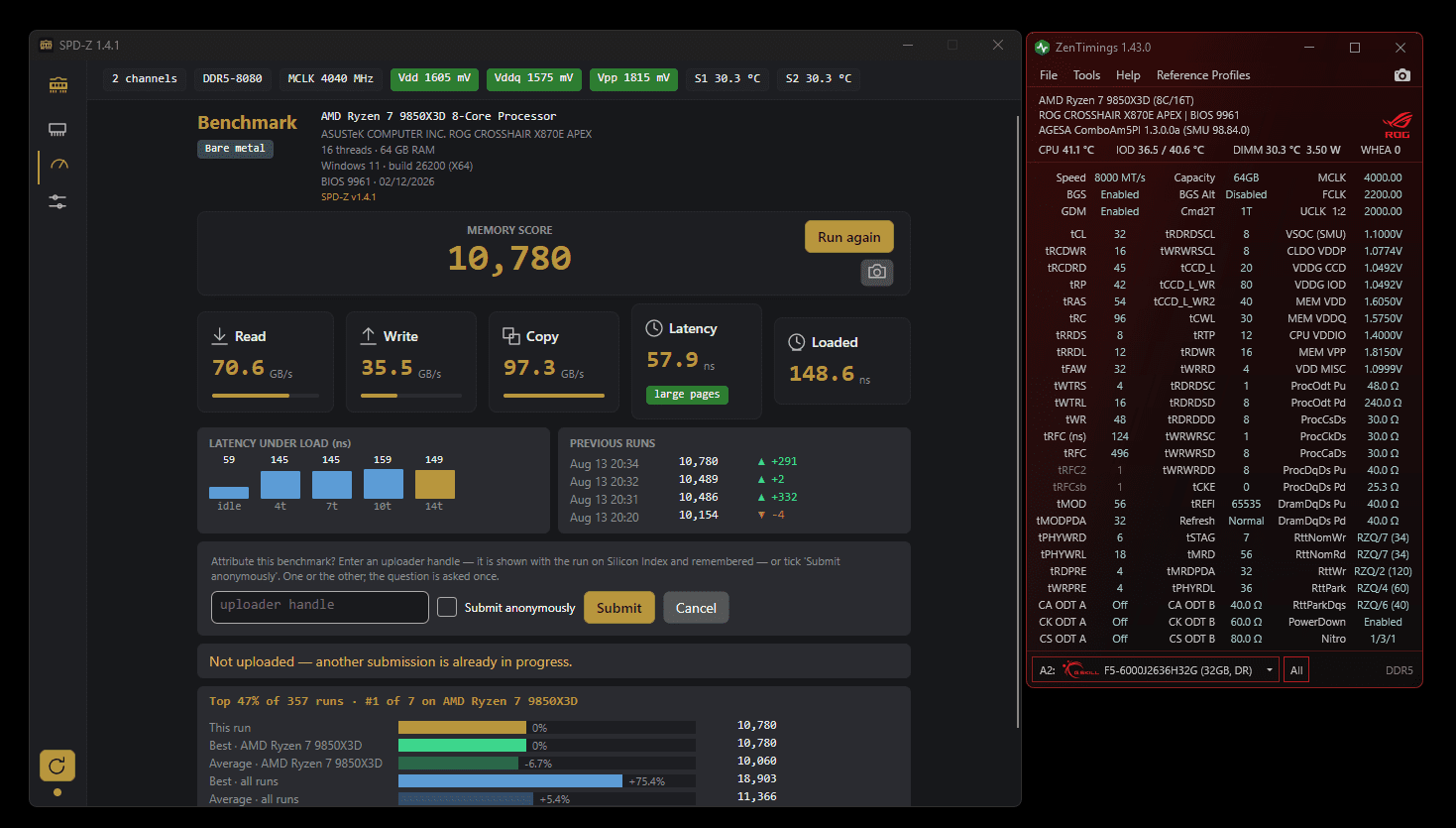The height and width of the screenshot is (828, 1456).
Task: Click the MCLK 4040 MHz chip
Action: point(331,78)
